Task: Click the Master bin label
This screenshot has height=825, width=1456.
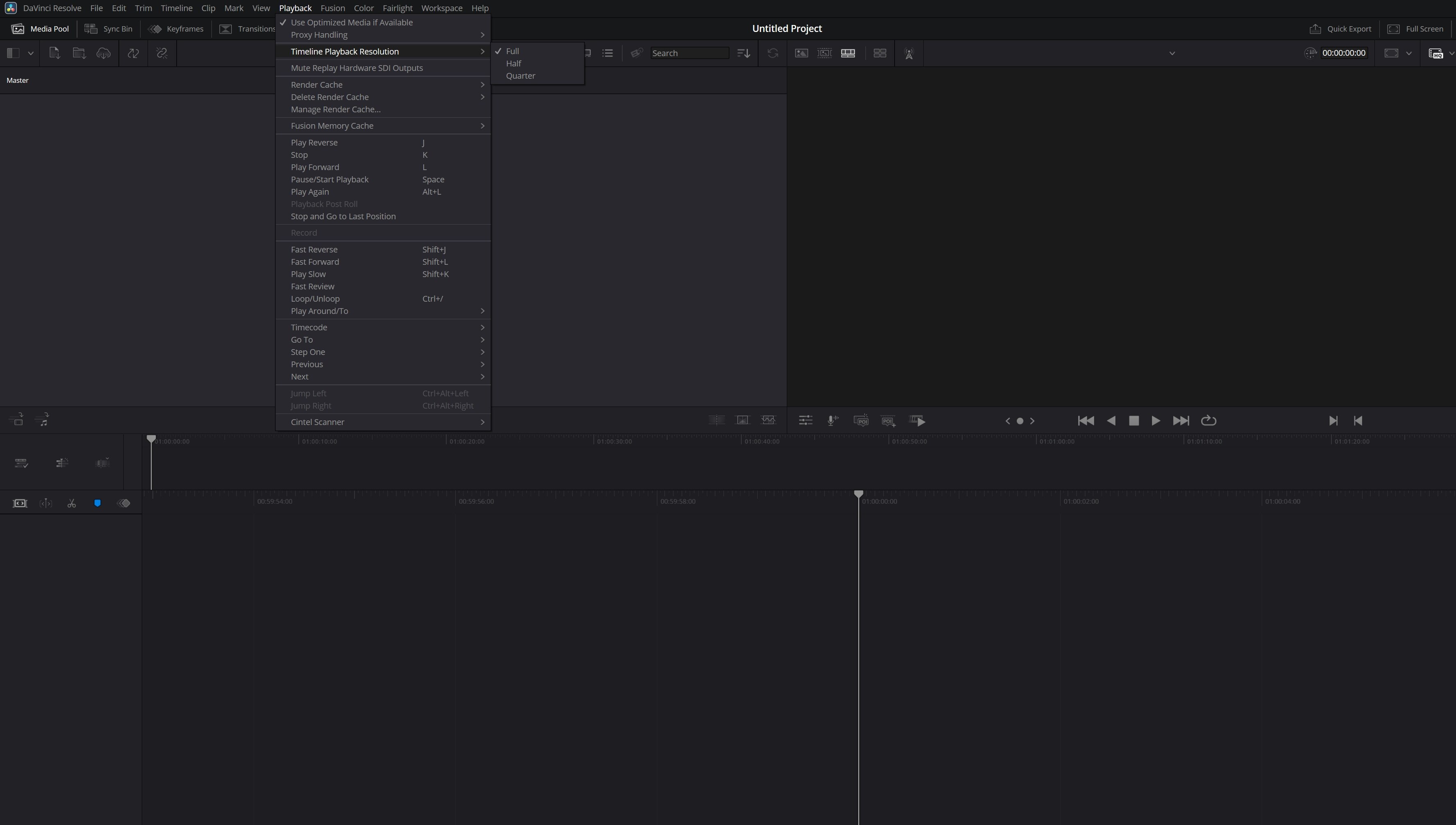Action: (x=17, y=80)
